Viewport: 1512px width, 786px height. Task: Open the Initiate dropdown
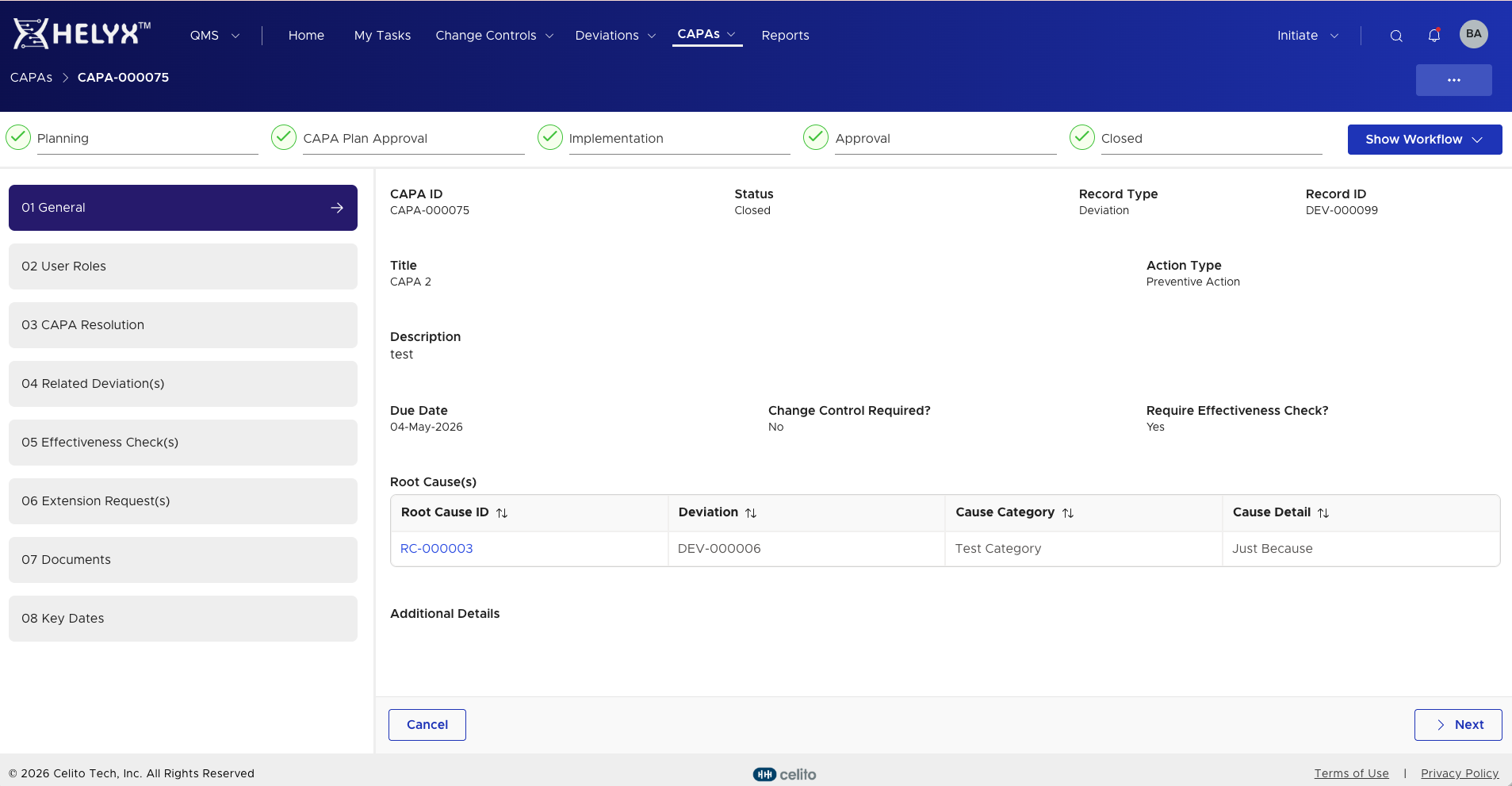click(1308, 36)
